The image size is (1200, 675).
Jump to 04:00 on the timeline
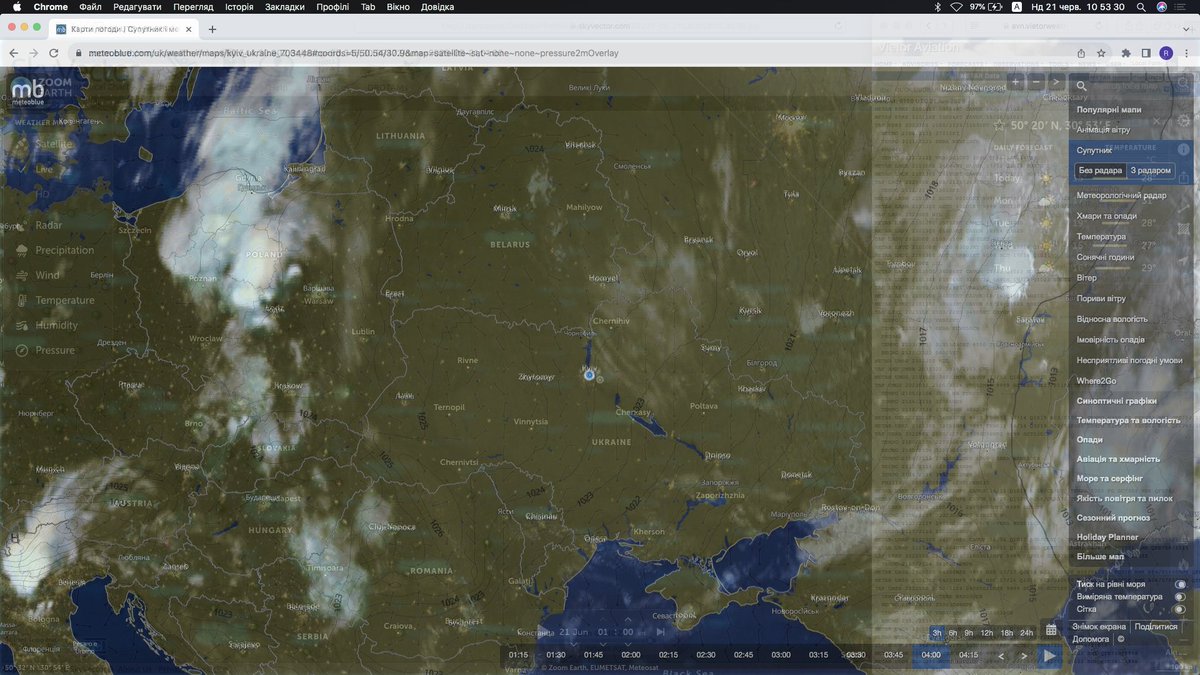931,655
